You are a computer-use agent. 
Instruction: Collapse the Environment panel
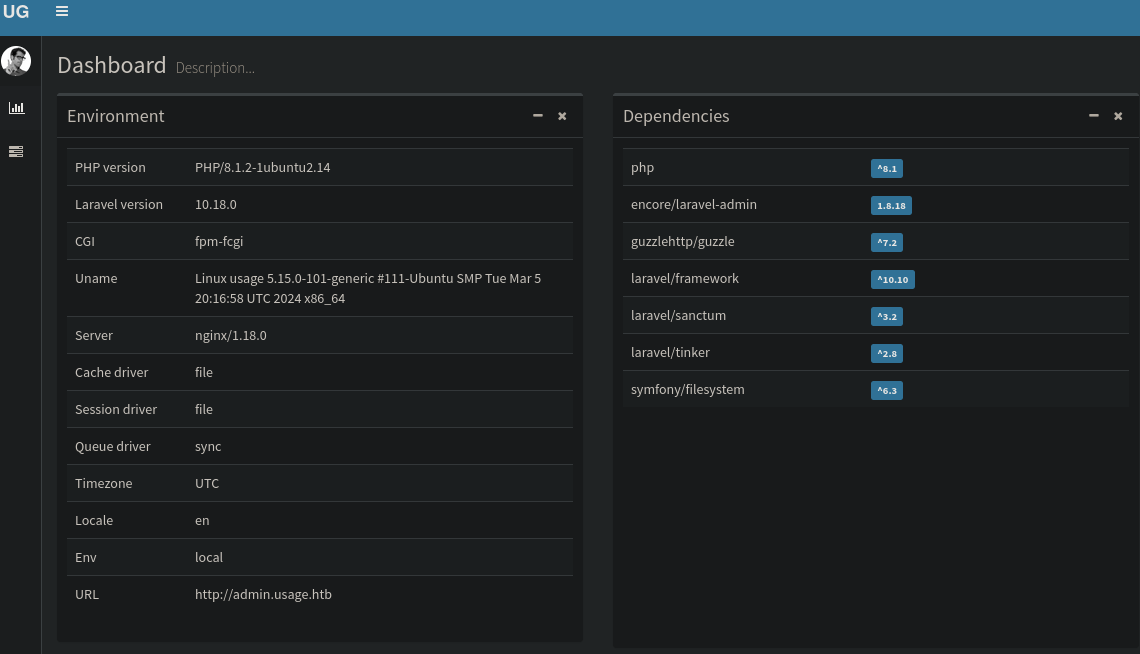(538, 116)
